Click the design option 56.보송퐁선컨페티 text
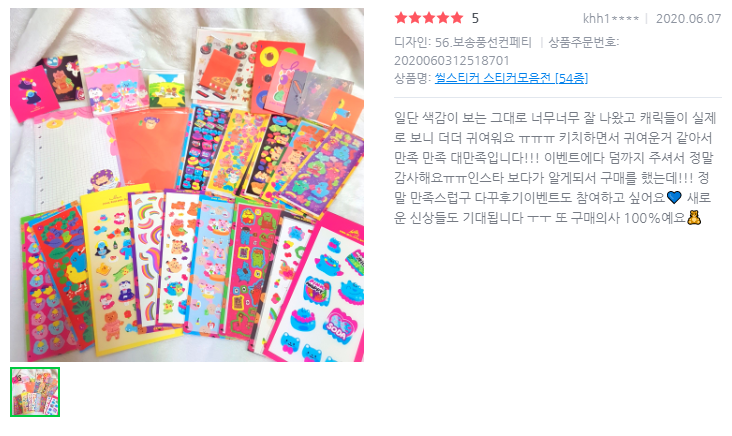Viewport: 732px width, 436px height. [483, 42]
